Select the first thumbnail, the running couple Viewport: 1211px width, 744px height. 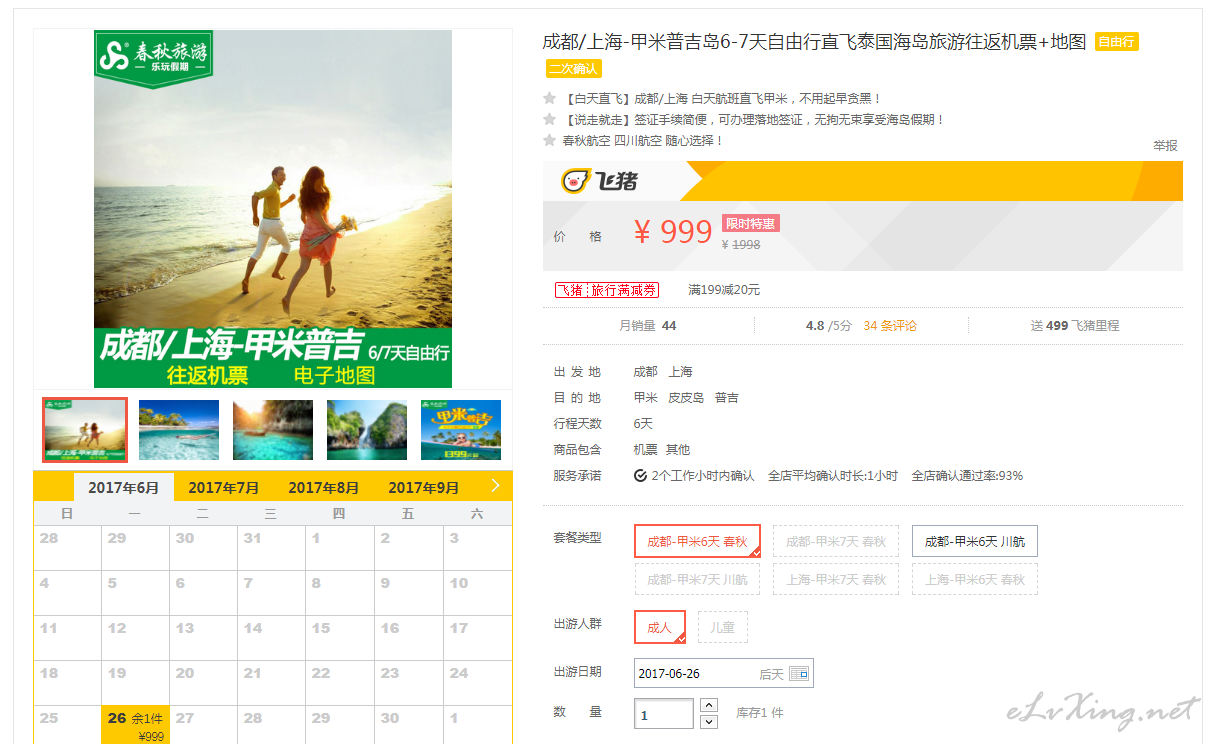pos(85,430)
